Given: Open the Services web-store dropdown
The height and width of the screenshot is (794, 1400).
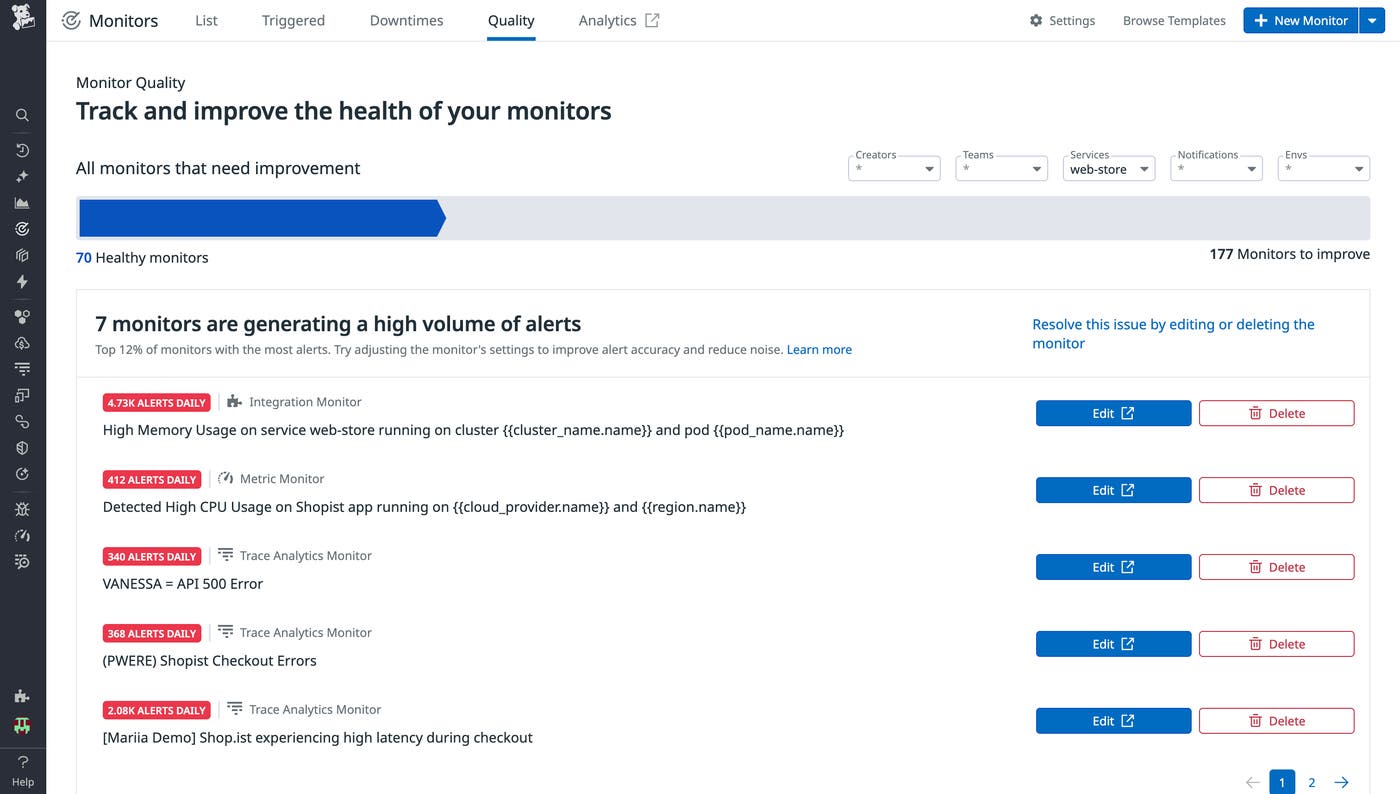Looking at the screenshot, I should tap(1109, 169).
